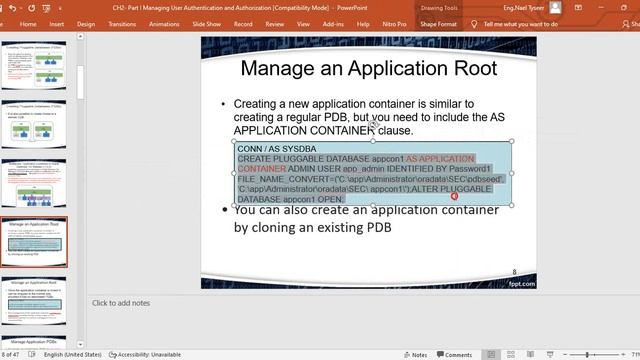The image size is (640, 360).
Task: Start slideshow from beginning via quick access icon
Action: (x=46, y=8)
